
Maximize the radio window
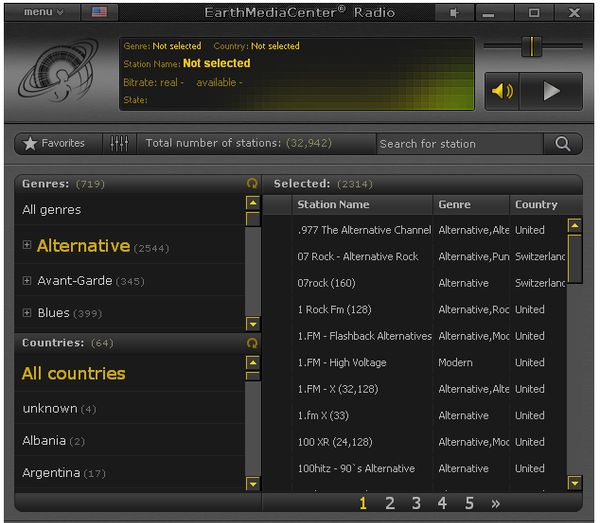pyautogui.click(x=534, y=13)
